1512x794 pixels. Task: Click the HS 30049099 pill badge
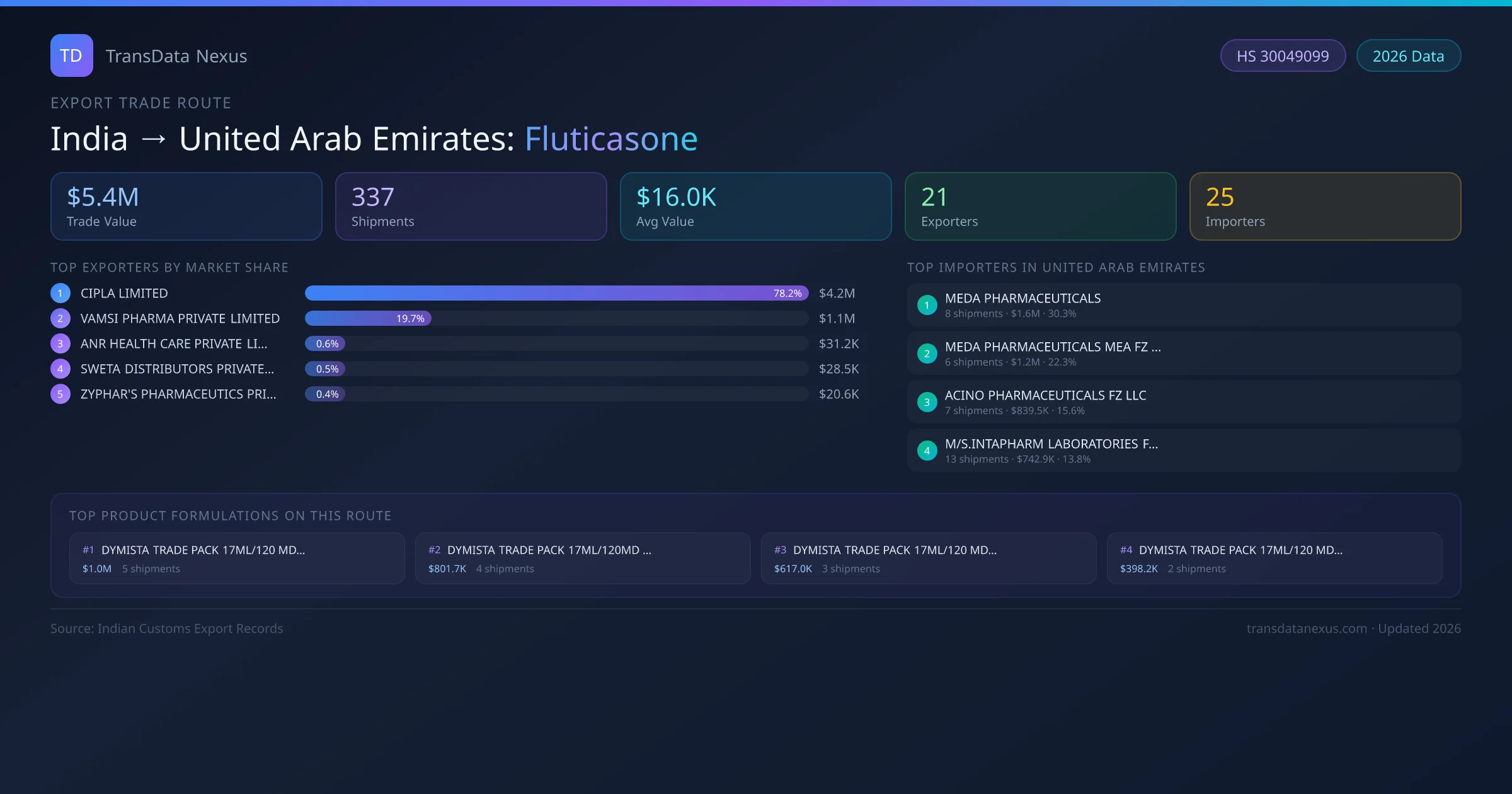click(1283, 56)
